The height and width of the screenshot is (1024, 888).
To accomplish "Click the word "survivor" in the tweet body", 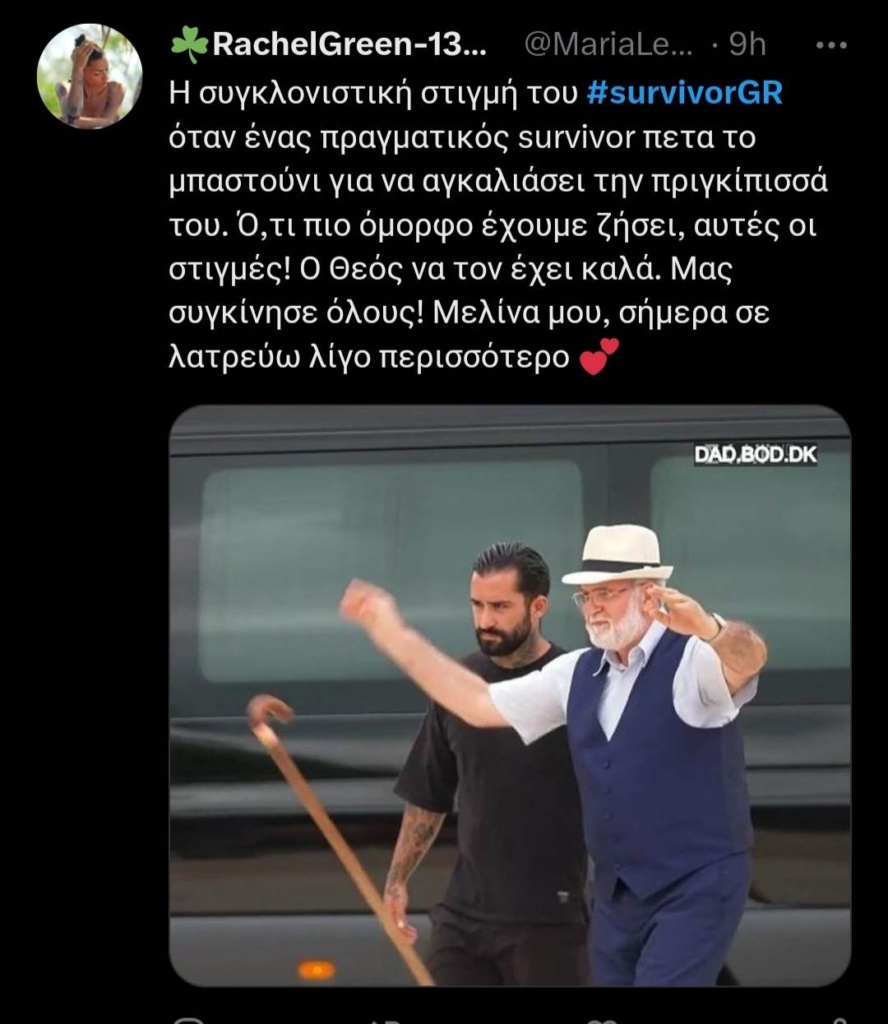I will [576, 137].
